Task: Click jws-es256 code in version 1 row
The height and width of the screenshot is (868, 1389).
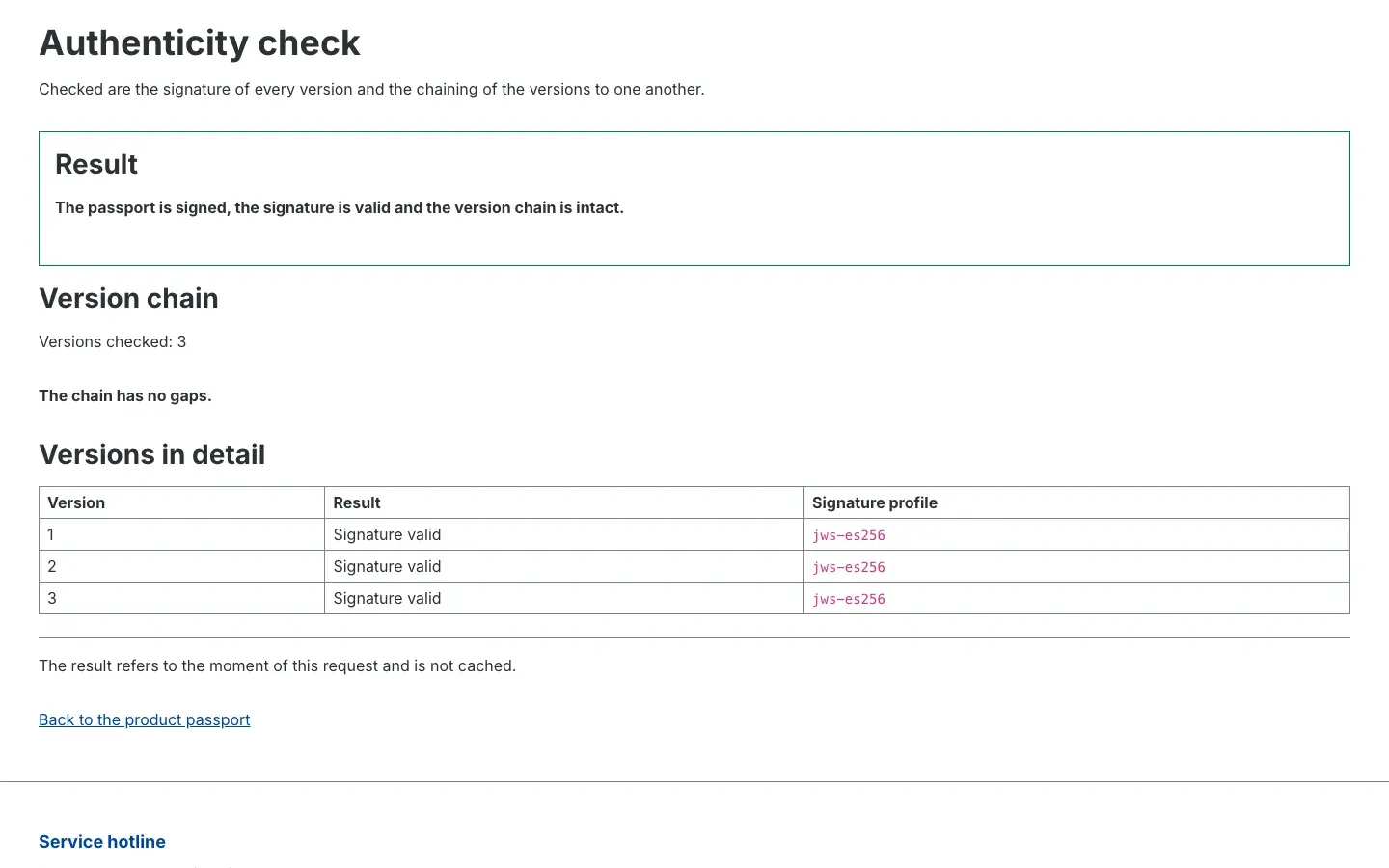Action: pos(849,535)
